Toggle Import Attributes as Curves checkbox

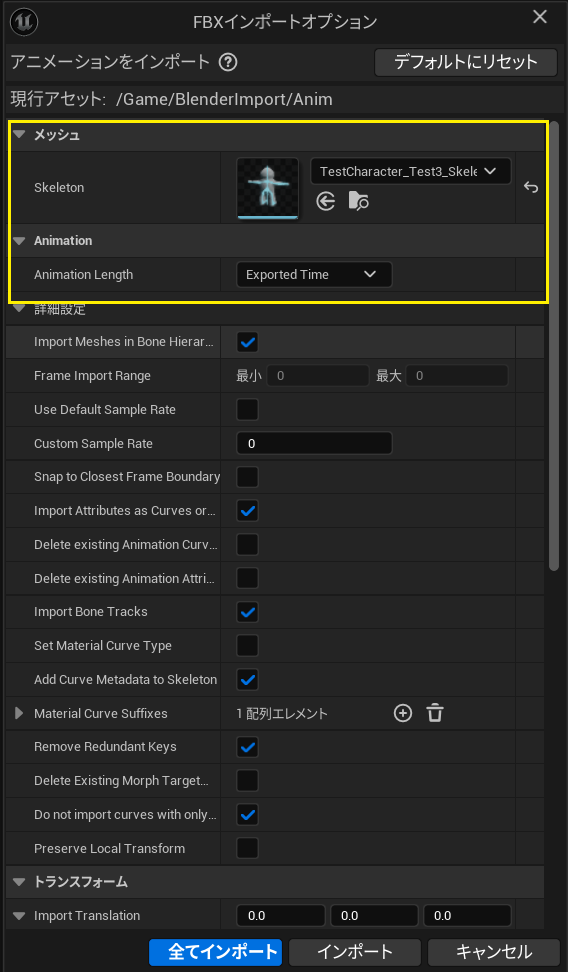[248, 511]
